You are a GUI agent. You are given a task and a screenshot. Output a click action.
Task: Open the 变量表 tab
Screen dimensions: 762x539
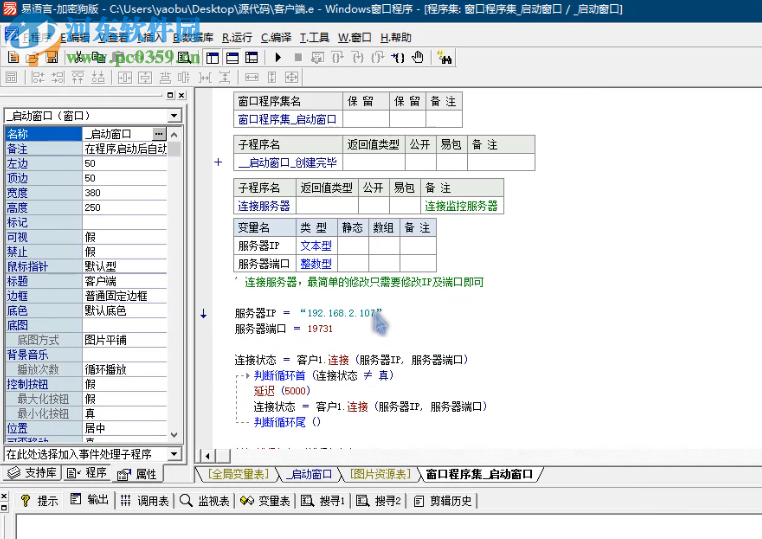pos(265,501)
